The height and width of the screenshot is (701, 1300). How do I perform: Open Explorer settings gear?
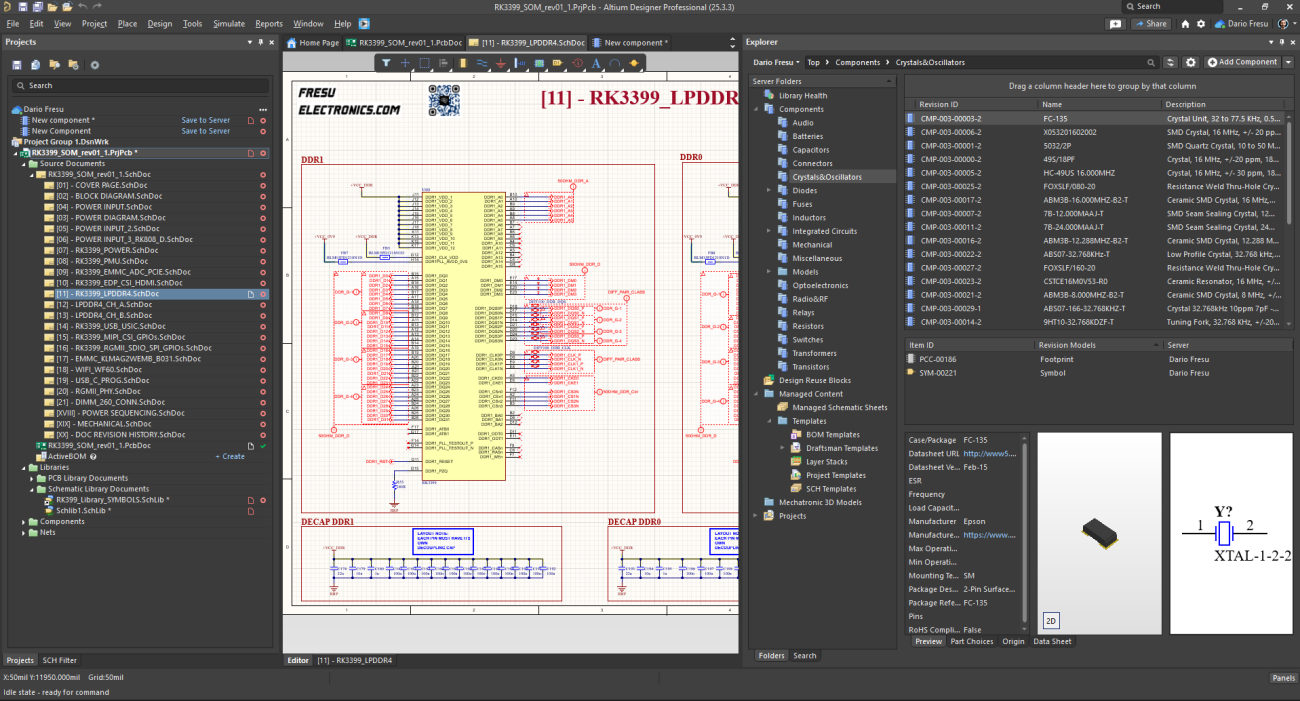point(1193,62)
